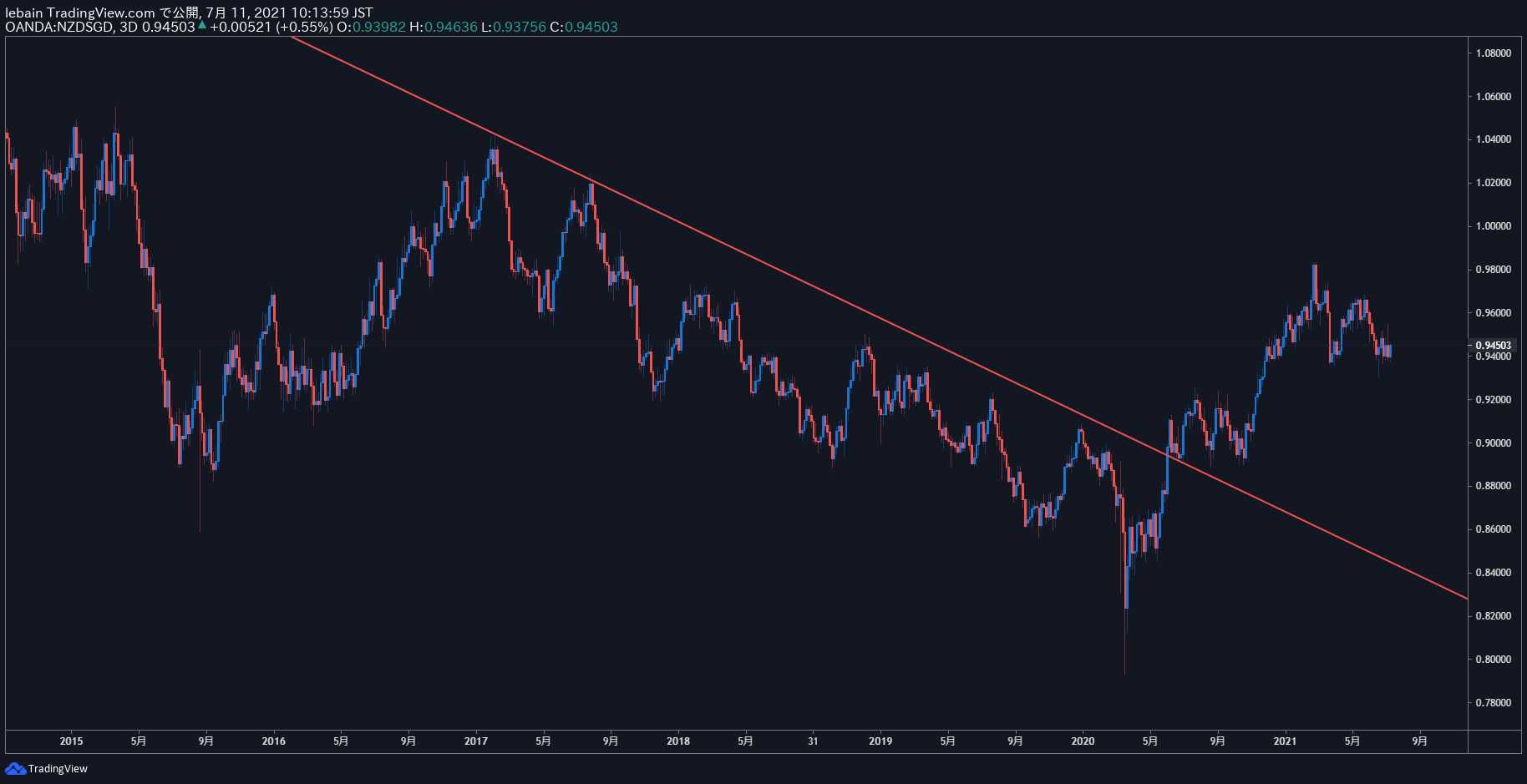Image resolution: width=1527 pixels, height=784 pixels.
Task: Click the green up-arrow change indicator
Action: (x=202, y=26)
